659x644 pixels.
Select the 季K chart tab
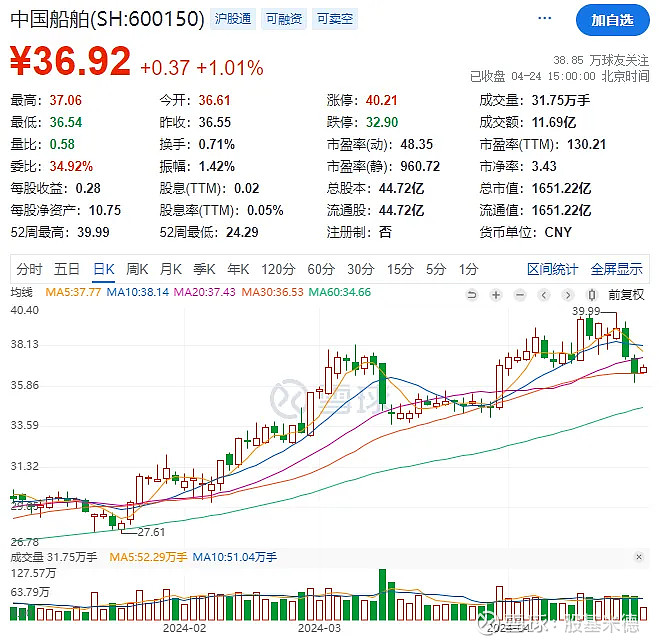(204, 269)
